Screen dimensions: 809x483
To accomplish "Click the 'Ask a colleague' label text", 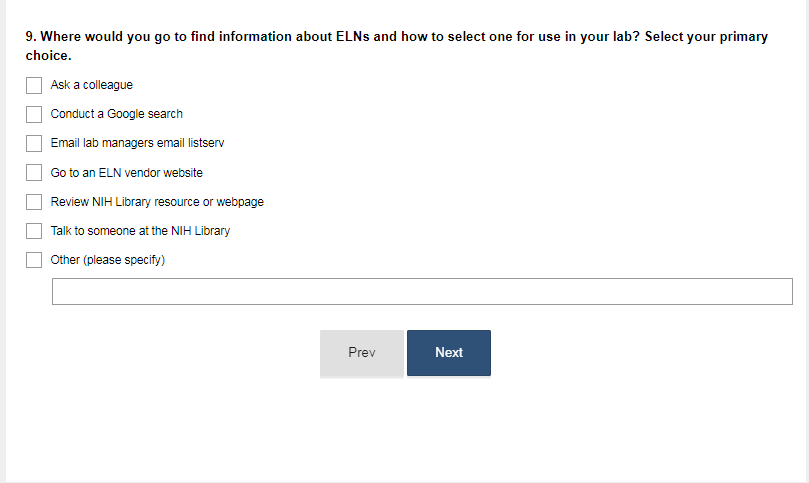I will [91, 85].
